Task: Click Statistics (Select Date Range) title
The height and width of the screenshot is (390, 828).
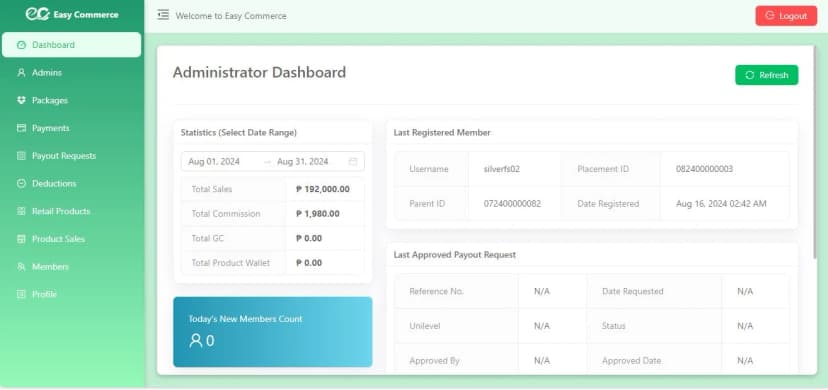Action: tap(239, 133)
